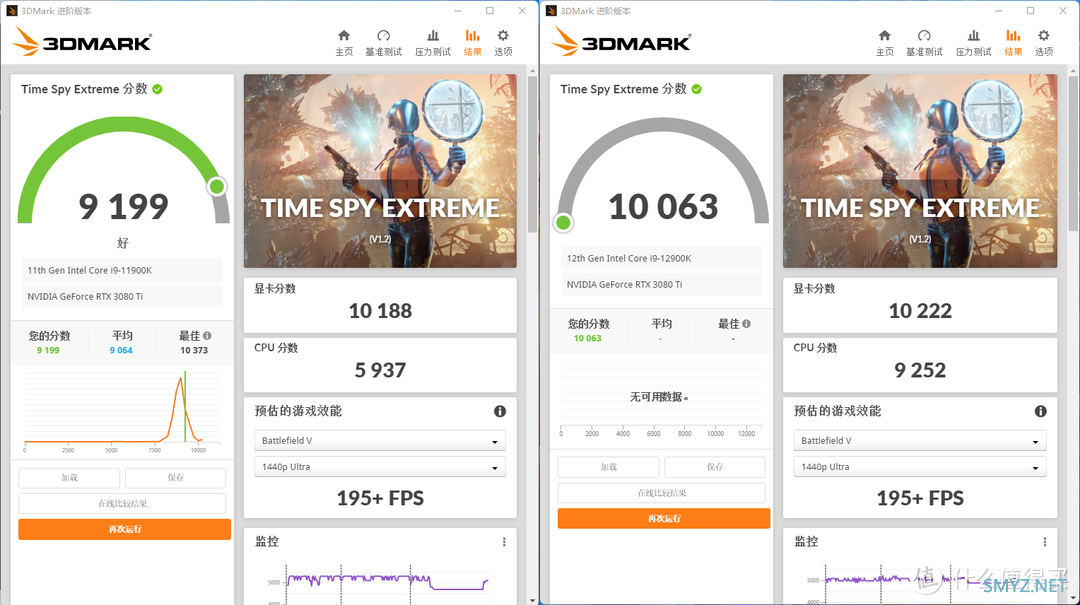
Task: Click green score gauge marker, left window
Action: 217,187
